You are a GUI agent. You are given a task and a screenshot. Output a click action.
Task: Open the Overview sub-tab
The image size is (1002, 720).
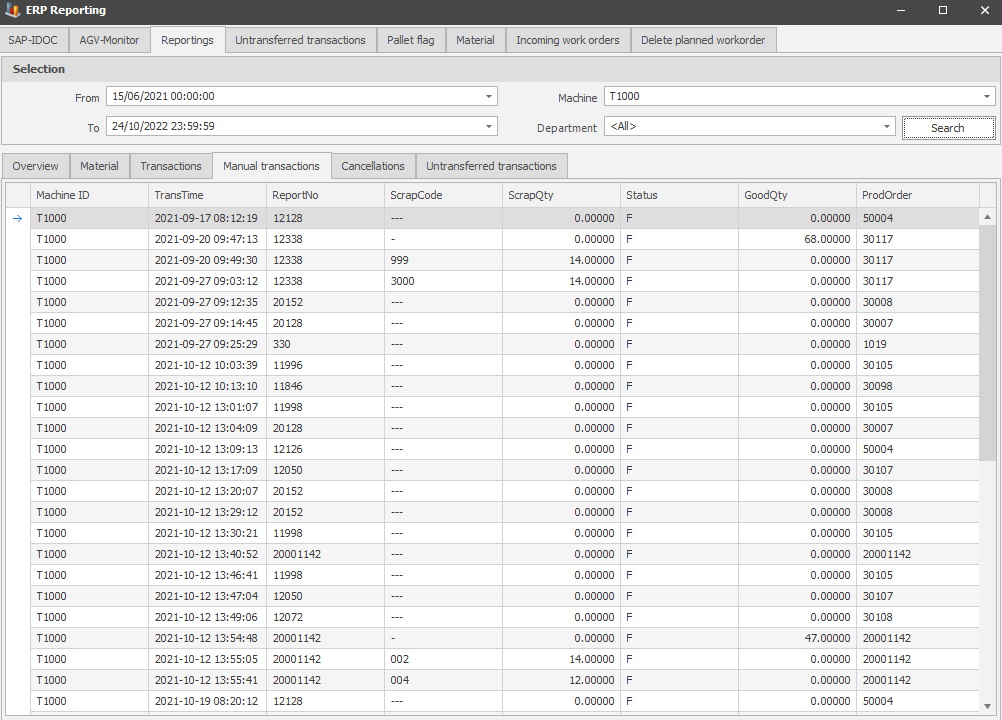[35, 166]
